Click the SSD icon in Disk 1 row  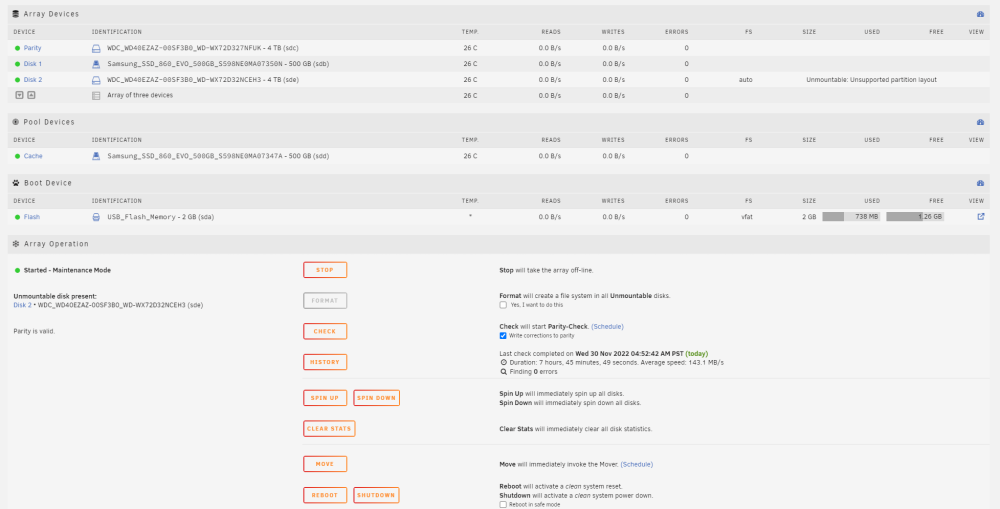tap(96, 64)
